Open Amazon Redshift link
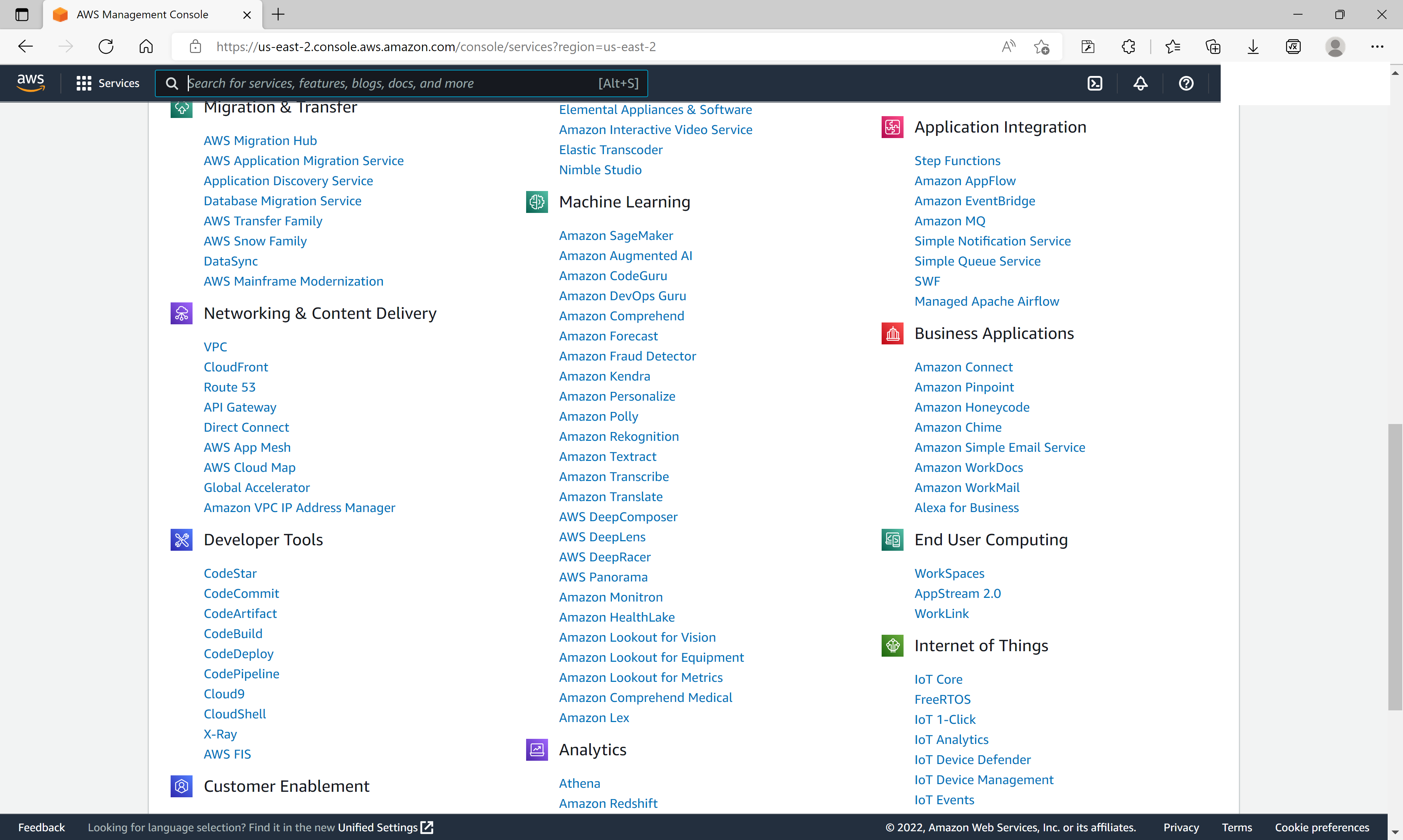Screen dimensions: 1403x840 pyautogui.click(x=608, y=803)
